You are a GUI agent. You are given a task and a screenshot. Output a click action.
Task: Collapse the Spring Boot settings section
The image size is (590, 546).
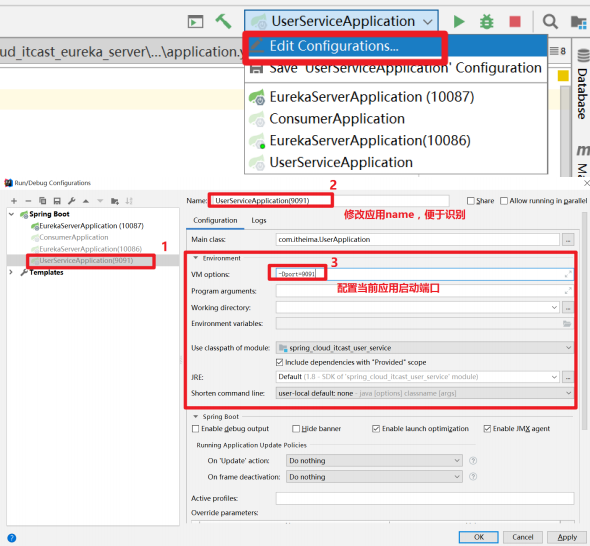[196, 417]
